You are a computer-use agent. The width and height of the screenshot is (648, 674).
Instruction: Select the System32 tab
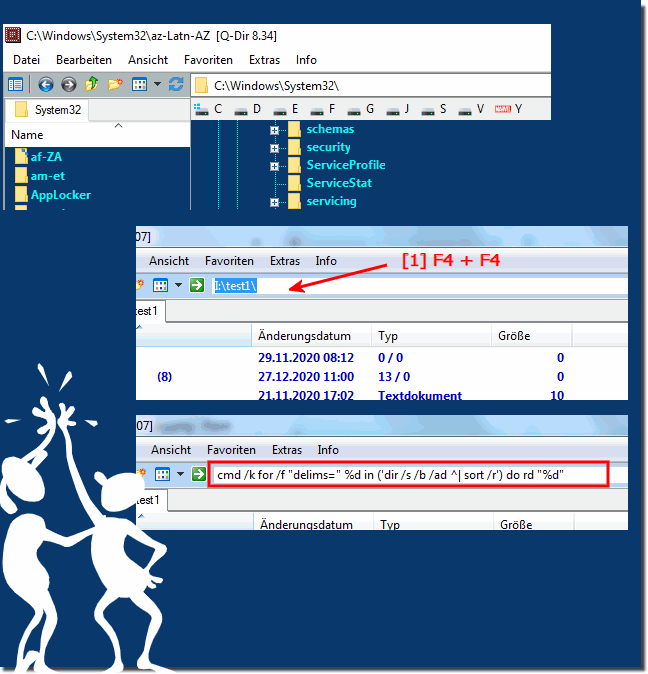[x=48, y=110]
